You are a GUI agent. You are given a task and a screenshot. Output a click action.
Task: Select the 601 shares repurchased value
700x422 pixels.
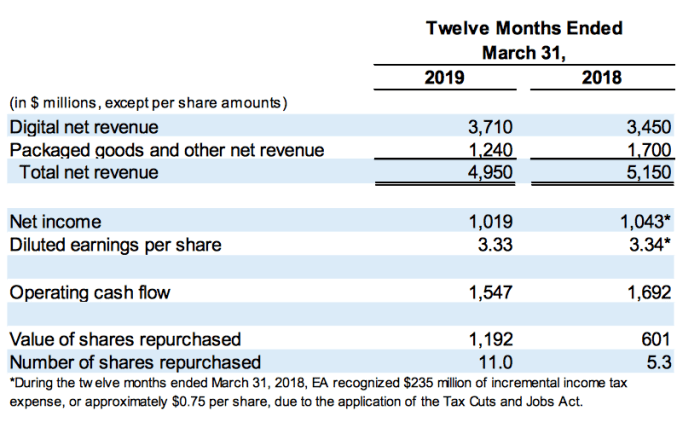click(x=657, y=340)
